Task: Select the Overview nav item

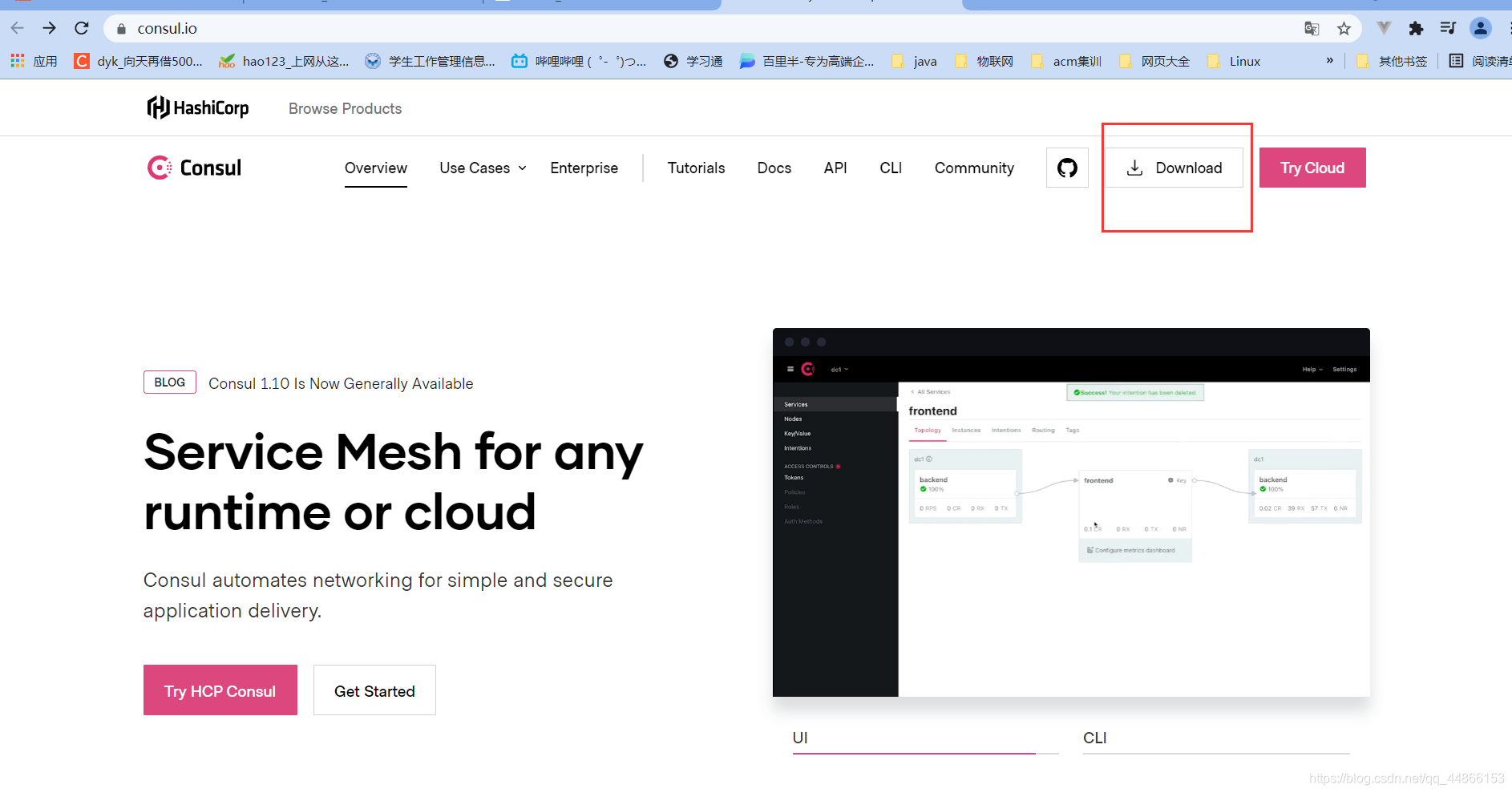Action: pyautogui.click(x=376, y=168)
